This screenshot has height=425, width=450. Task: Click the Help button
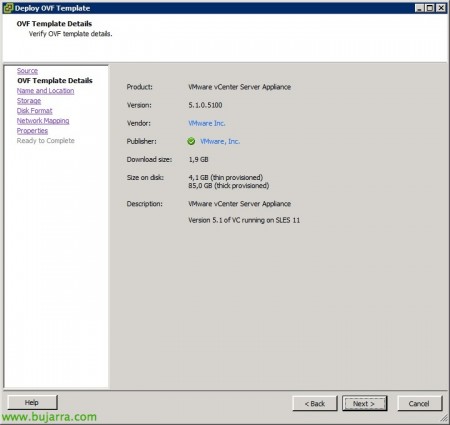(x=32, y=402)
